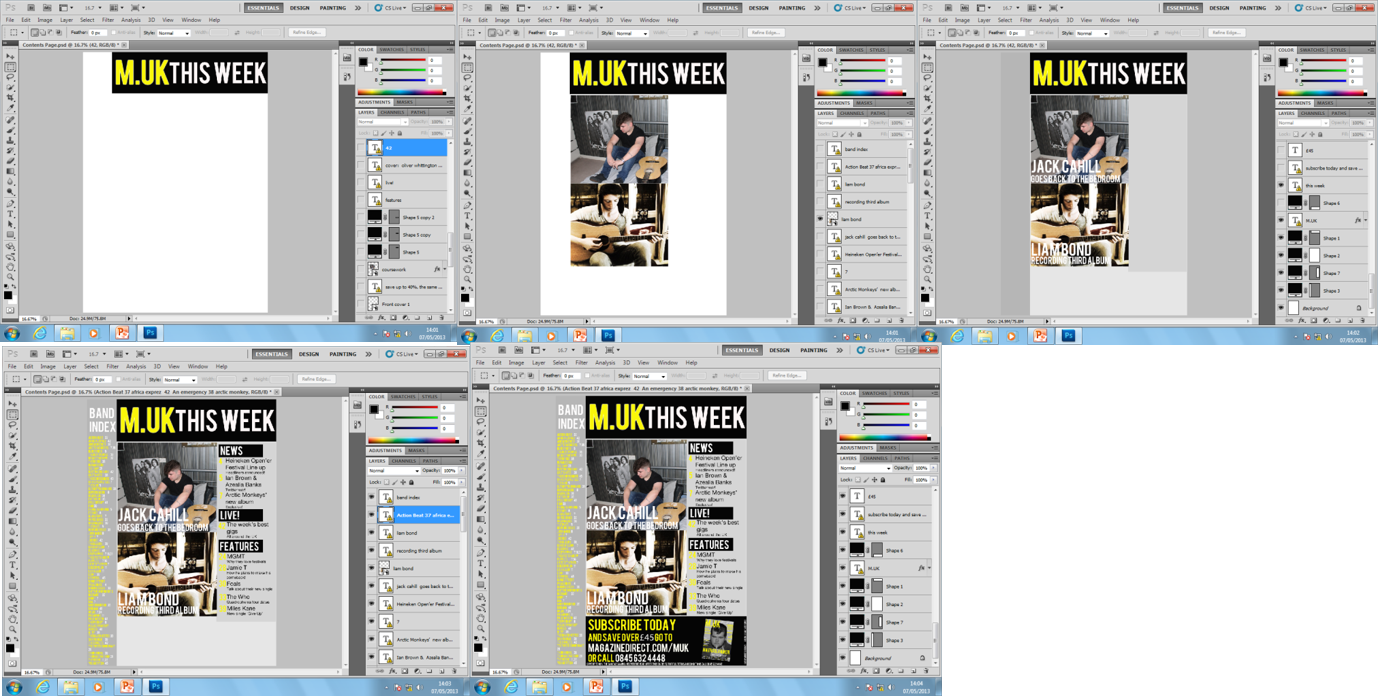Open the Start menu under top-middle window
This screenshot has width=1378, height=696.
(x=469, y=336)
